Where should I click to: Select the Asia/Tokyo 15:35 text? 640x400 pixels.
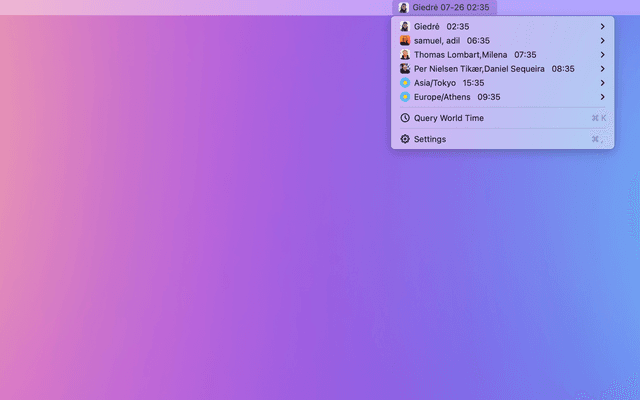pyautogui.click(x=449, y=83)
